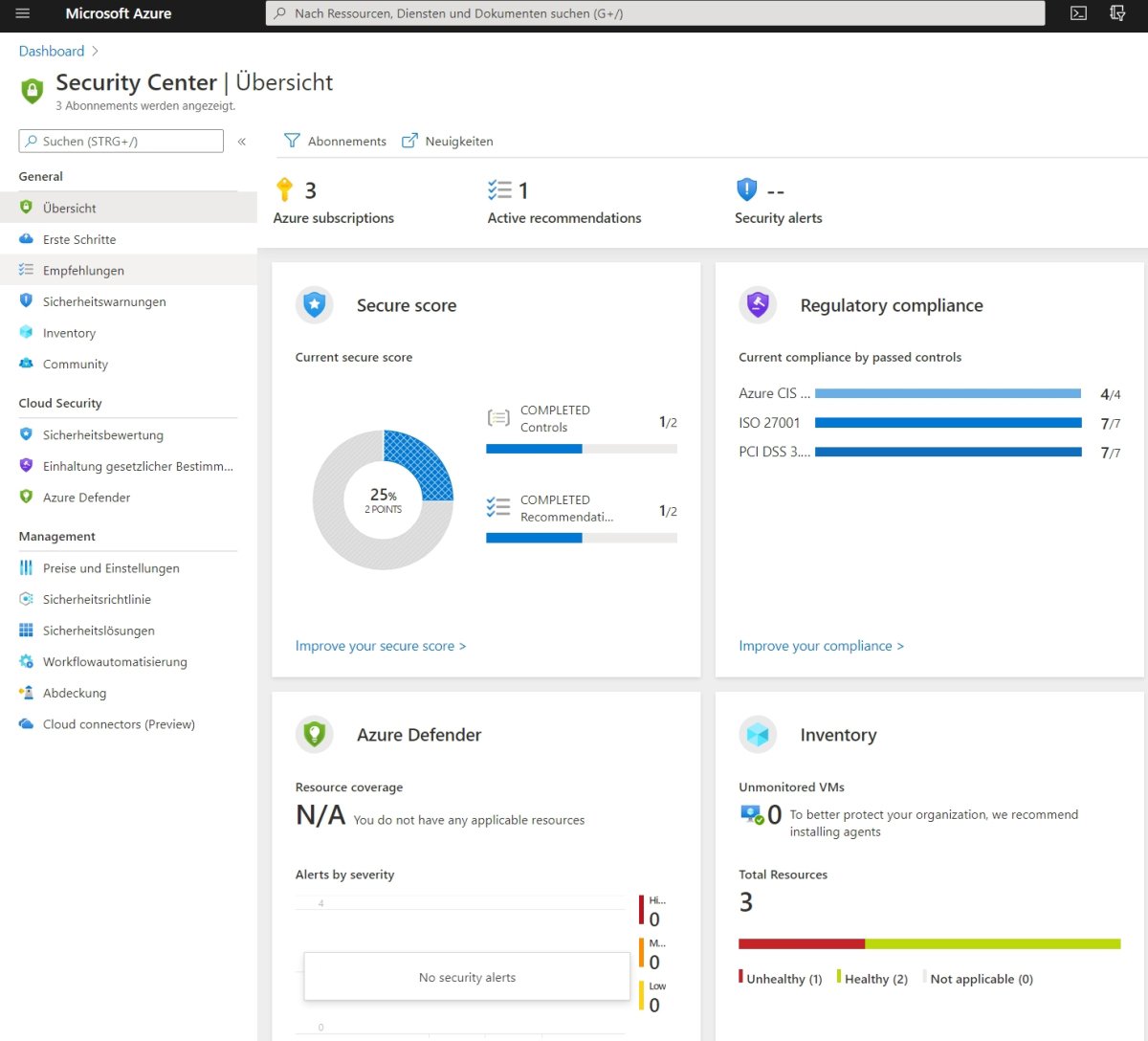
Task: Click the Secure score star shield icon
Action: click(314, 305)
